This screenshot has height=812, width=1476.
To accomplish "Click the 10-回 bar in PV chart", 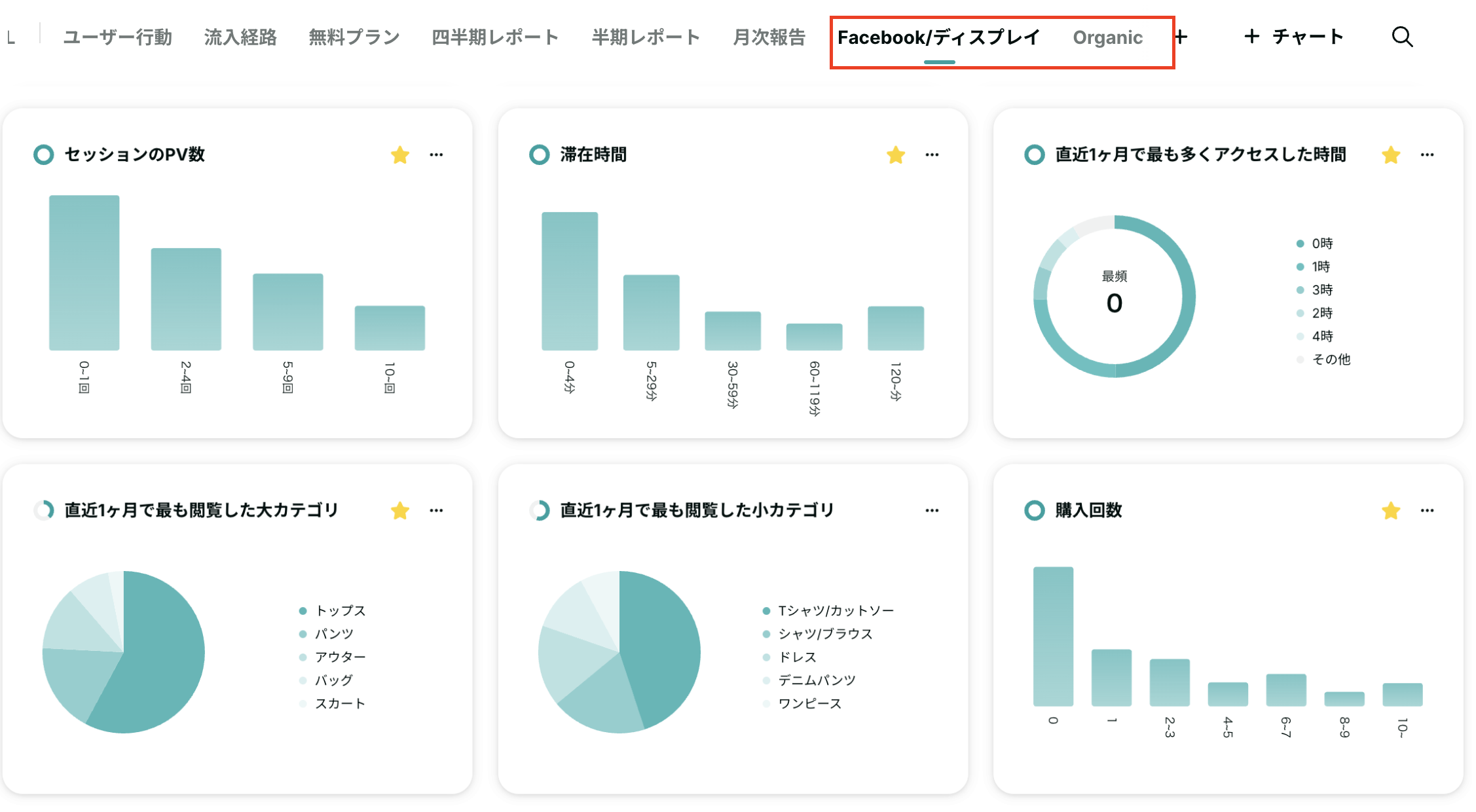I will [x=390, y=328].
